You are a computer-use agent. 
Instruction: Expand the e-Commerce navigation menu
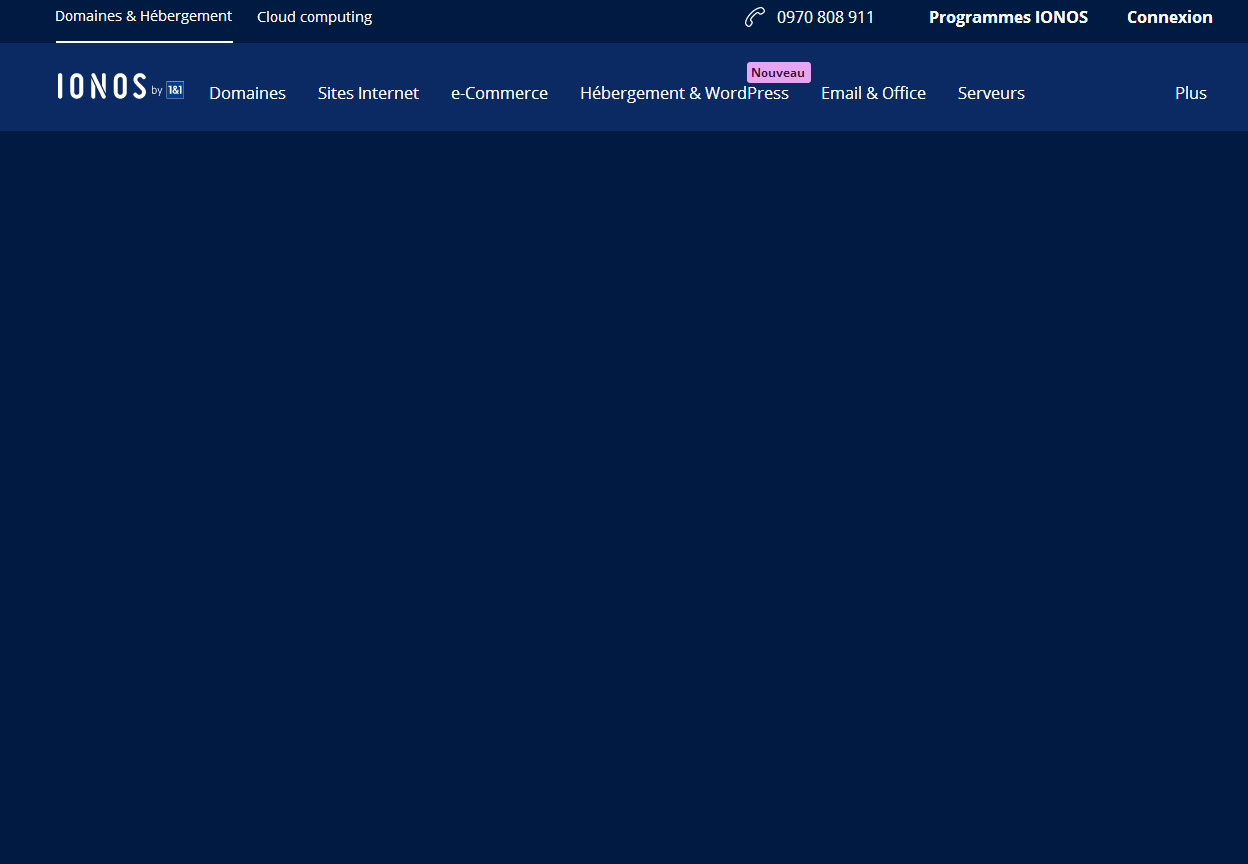coord(499,93)
